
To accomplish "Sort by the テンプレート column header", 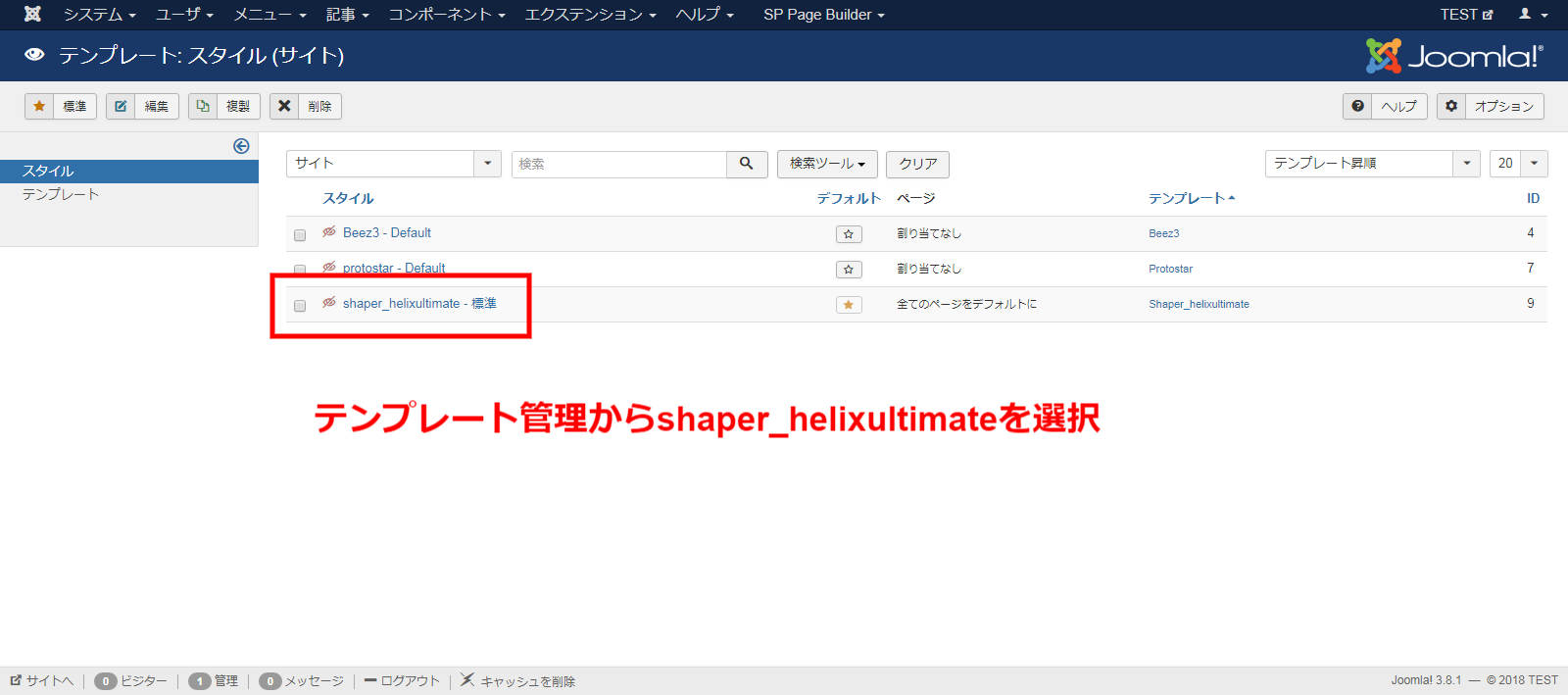I will coord(1192,198).
